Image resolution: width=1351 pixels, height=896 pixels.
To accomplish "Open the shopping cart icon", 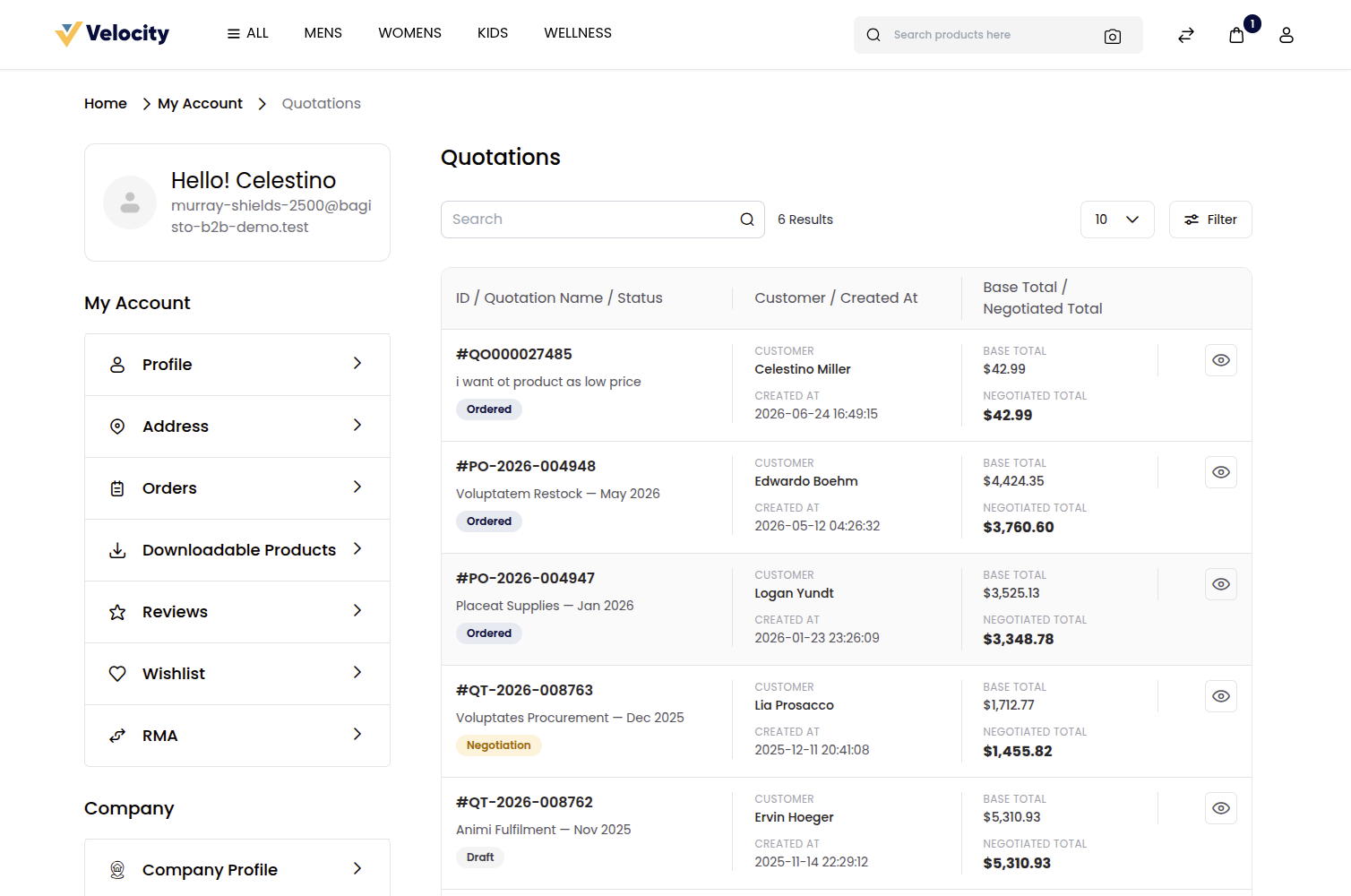I will point(1236,35).
